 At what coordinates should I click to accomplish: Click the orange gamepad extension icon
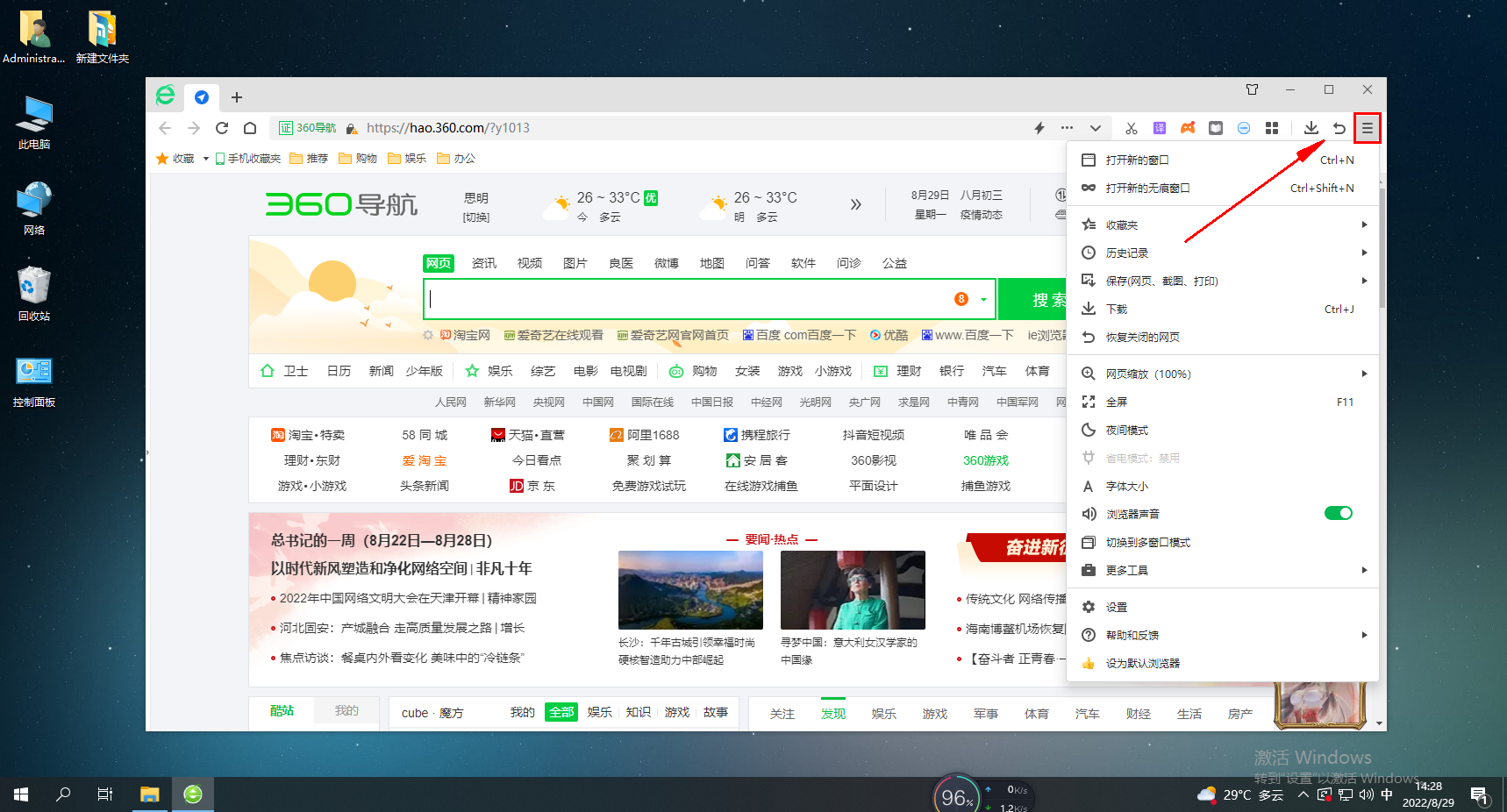1188,128
